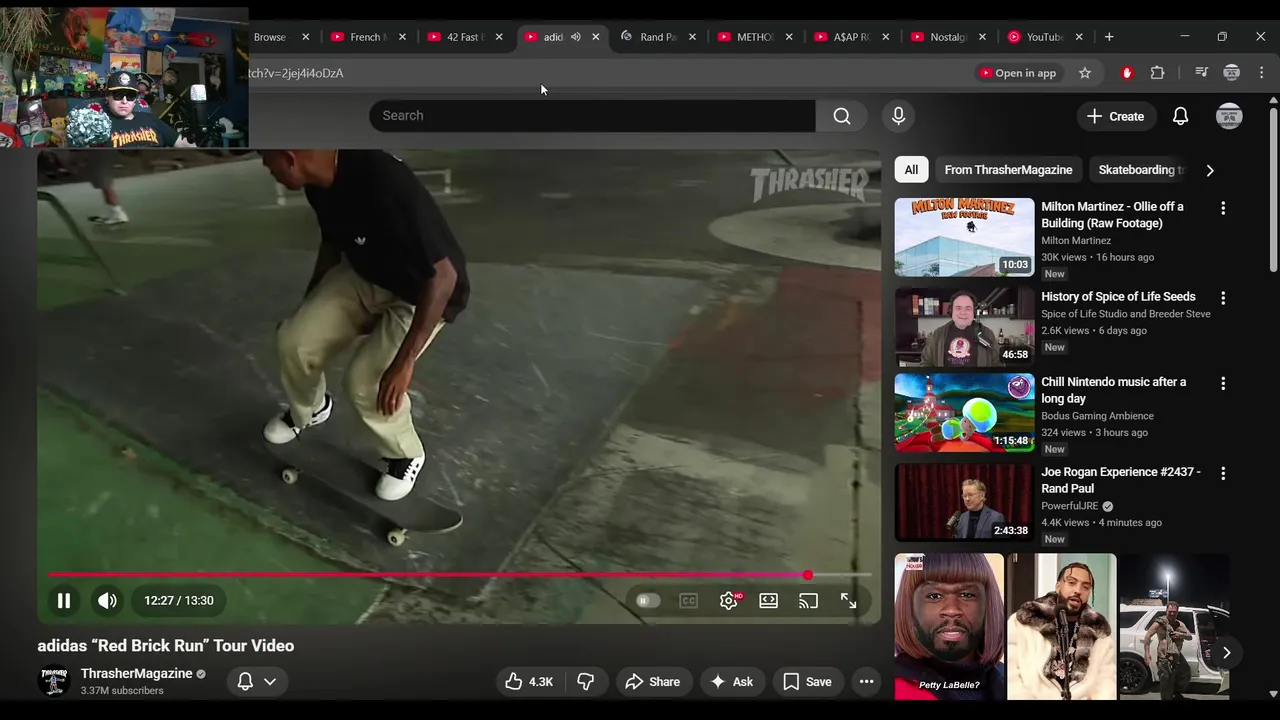This screenshot has height=720, width=1280.
Task: Select the From ThrasherMagazine chip
Action: pos(1008,170)
